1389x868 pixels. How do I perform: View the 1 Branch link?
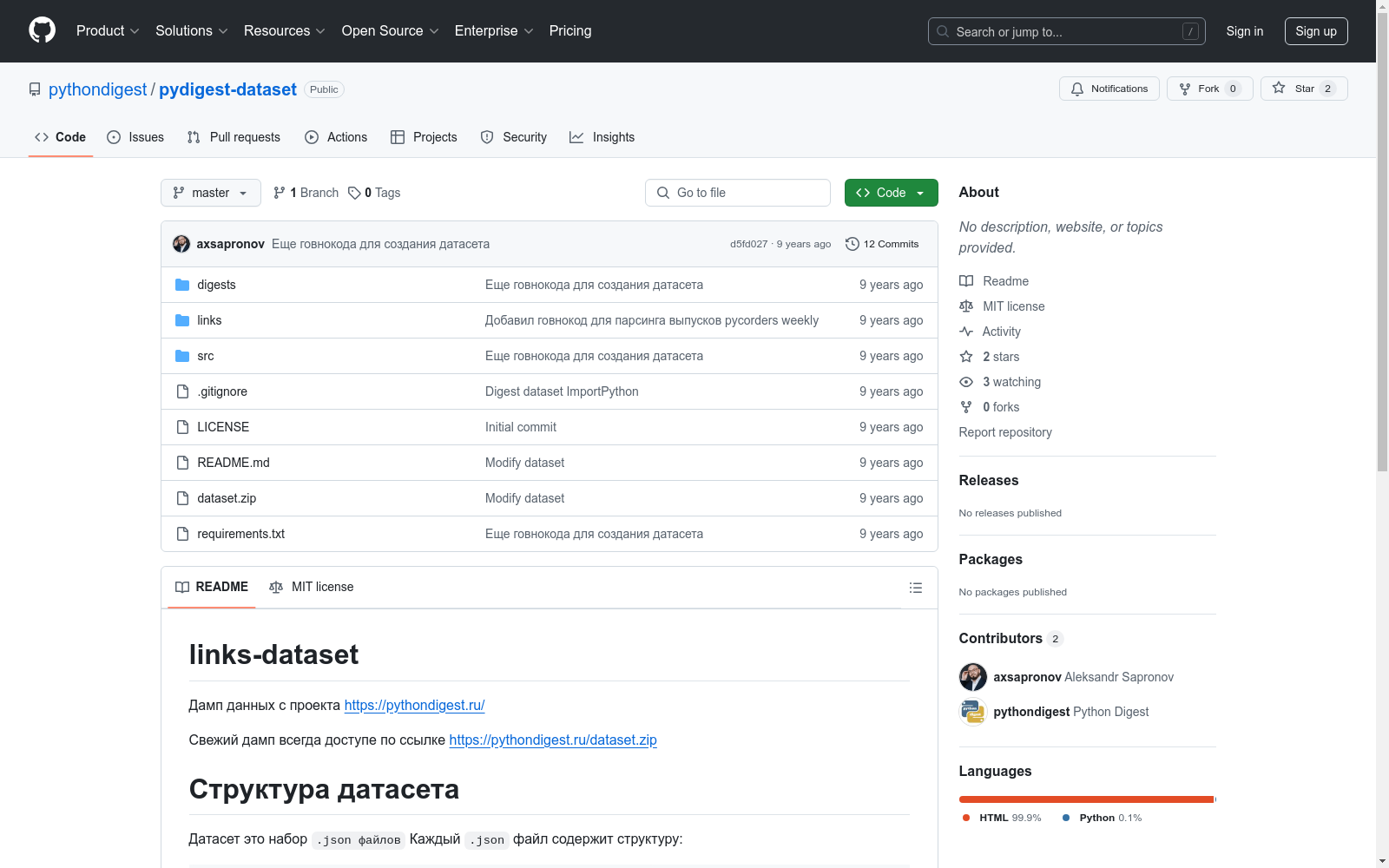pyautogui.click(x=306, y=193)
